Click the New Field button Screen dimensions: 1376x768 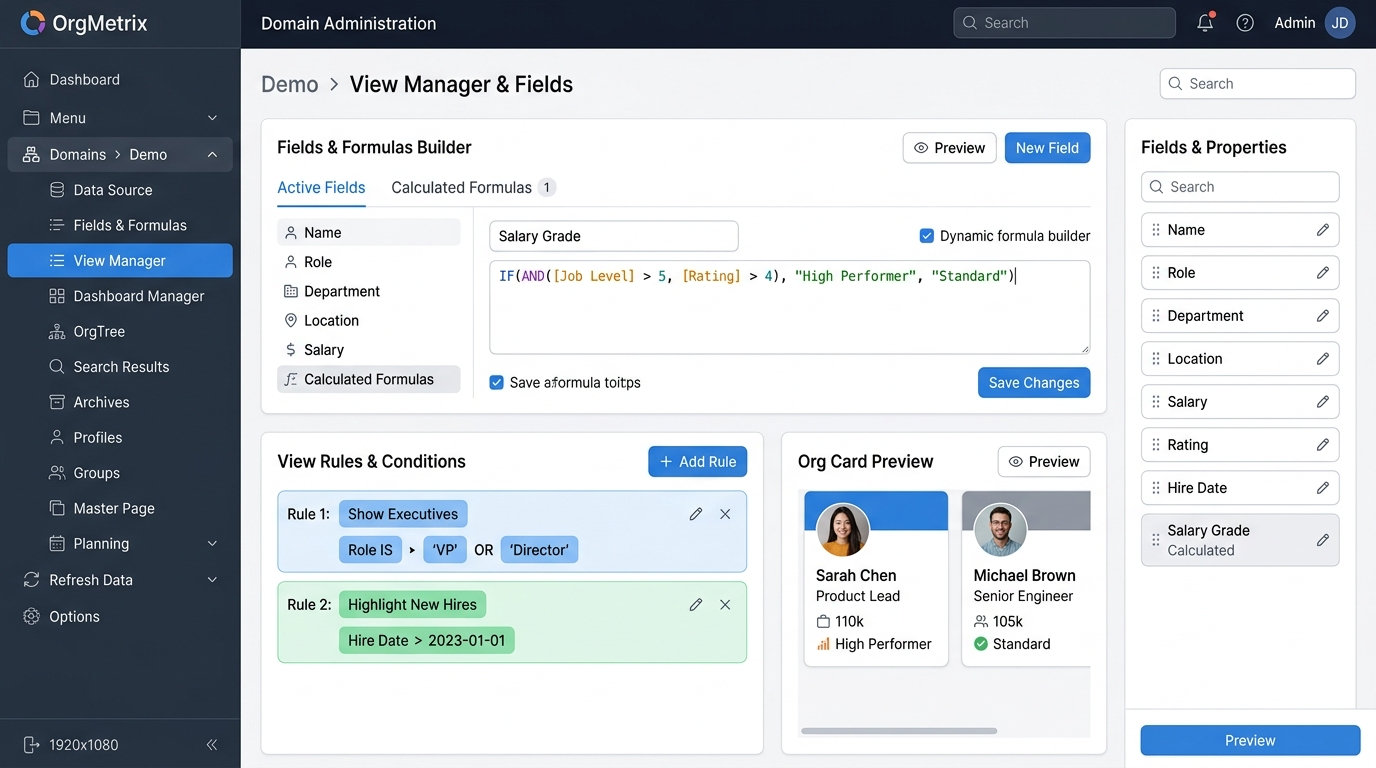pos(1047,148)
